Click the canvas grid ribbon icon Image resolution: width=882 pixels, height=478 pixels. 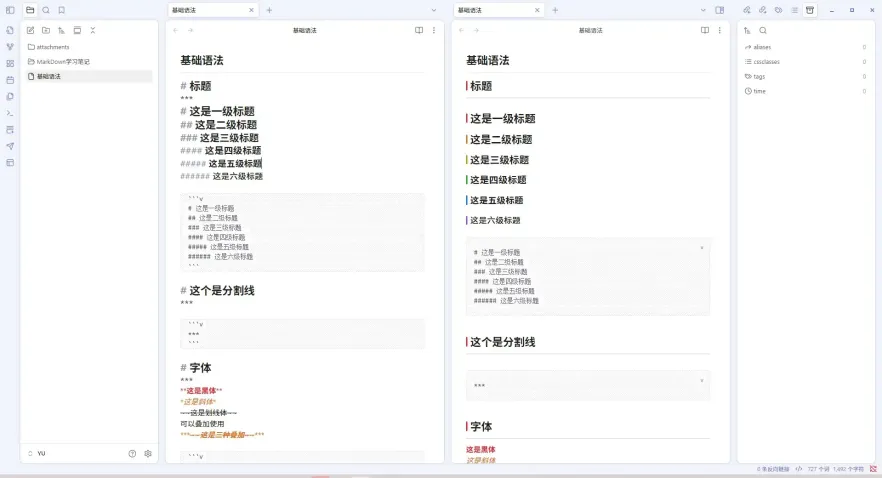pyautogui.click(x=10, y=64)
